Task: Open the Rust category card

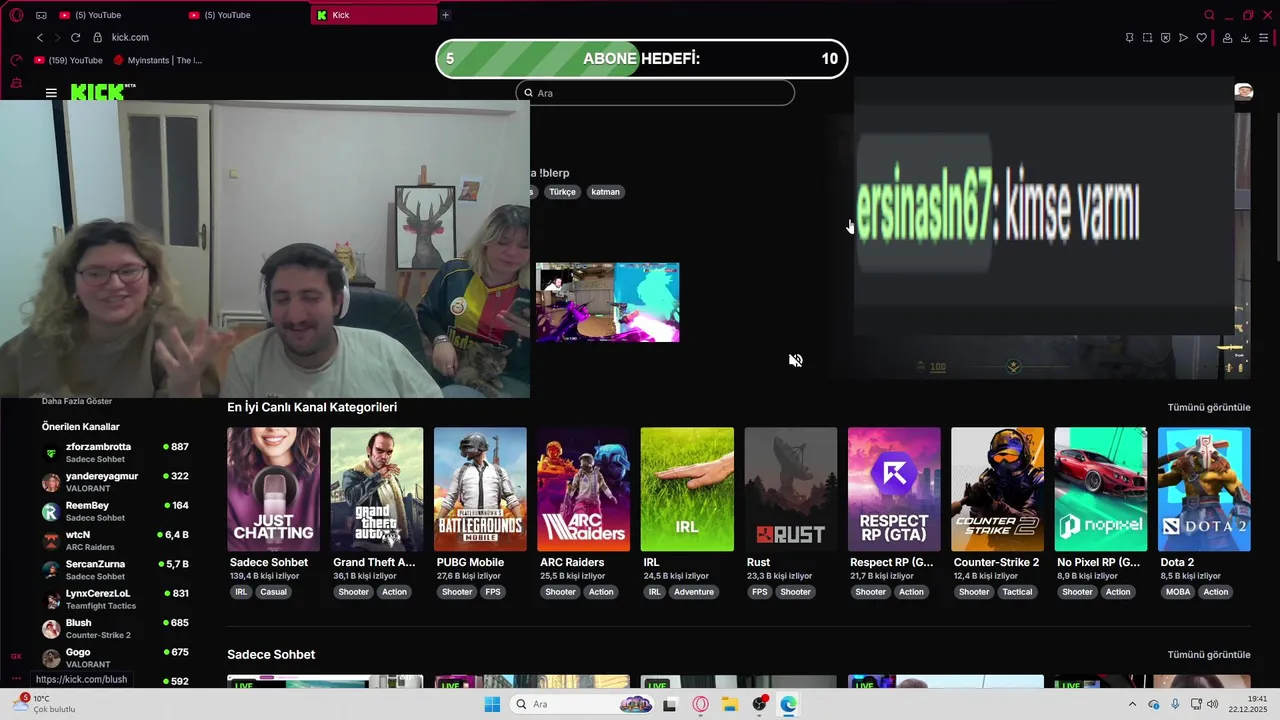Action: pyautogui.click(x=790, y=489)
